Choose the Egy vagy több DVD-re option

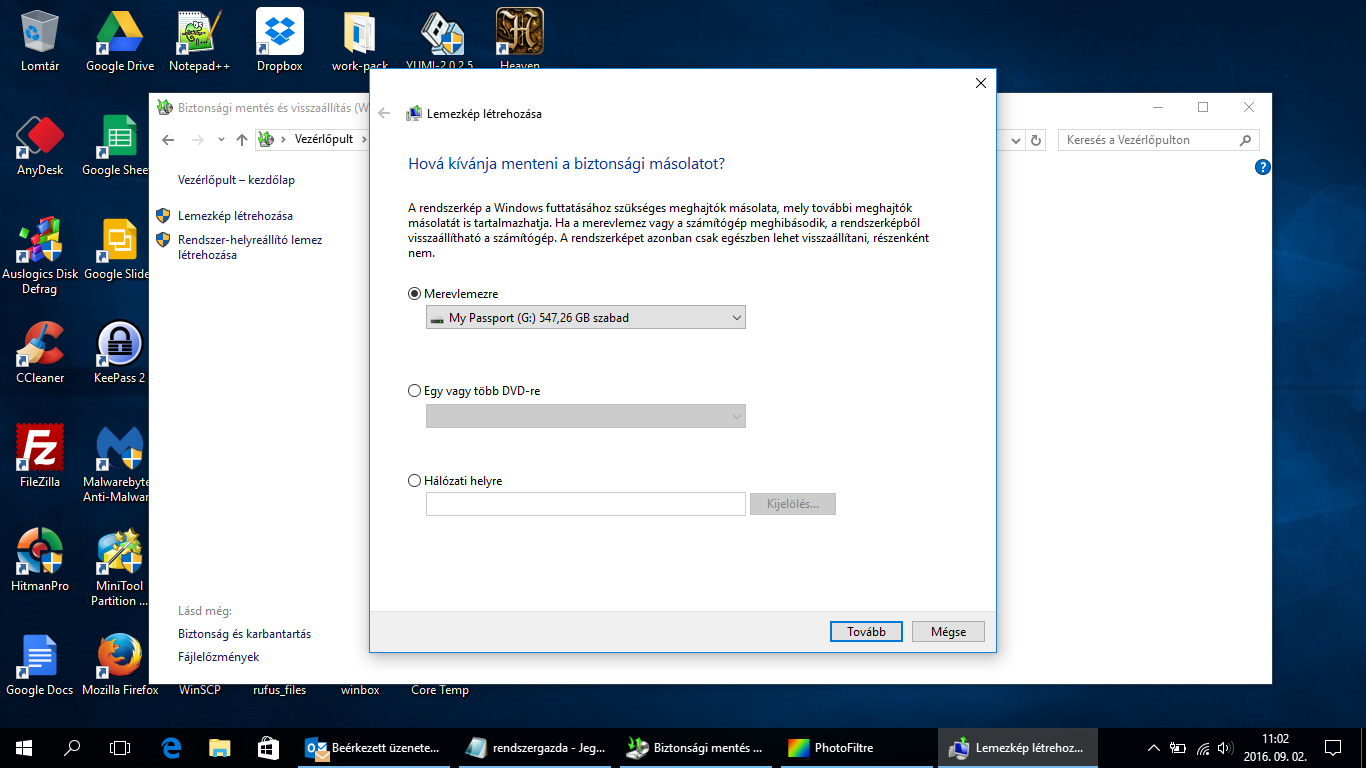415,391
